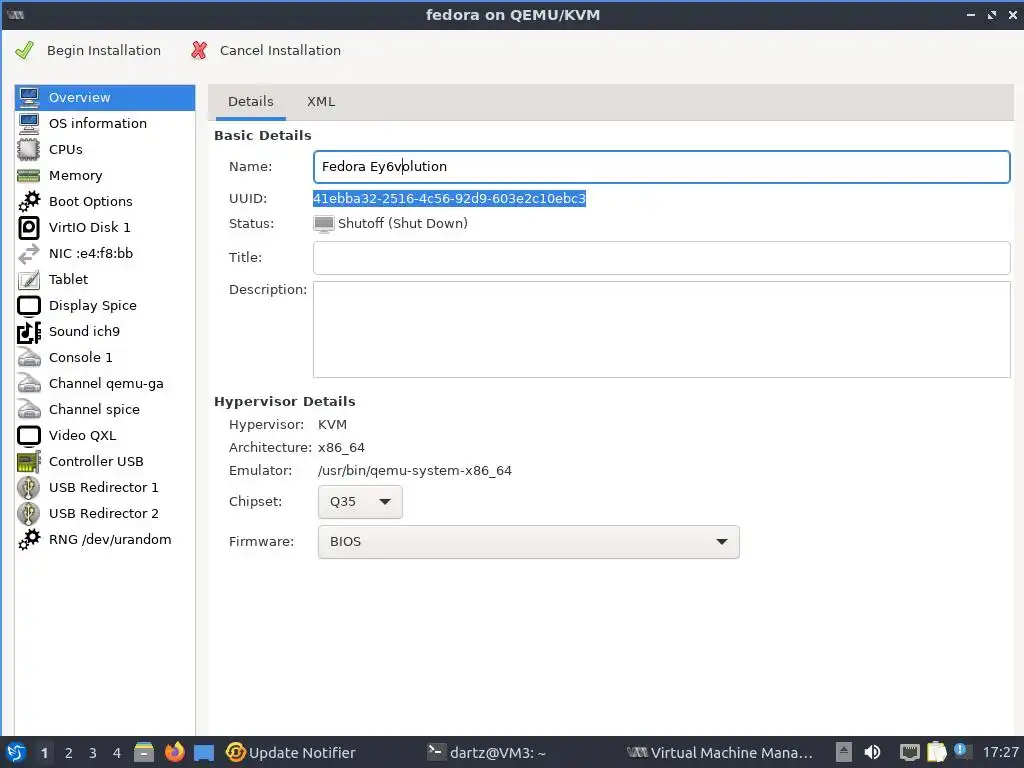Select the VirtIO Disk 1 drive icon
Screen dimensions: 1024x768
point(29,227)
